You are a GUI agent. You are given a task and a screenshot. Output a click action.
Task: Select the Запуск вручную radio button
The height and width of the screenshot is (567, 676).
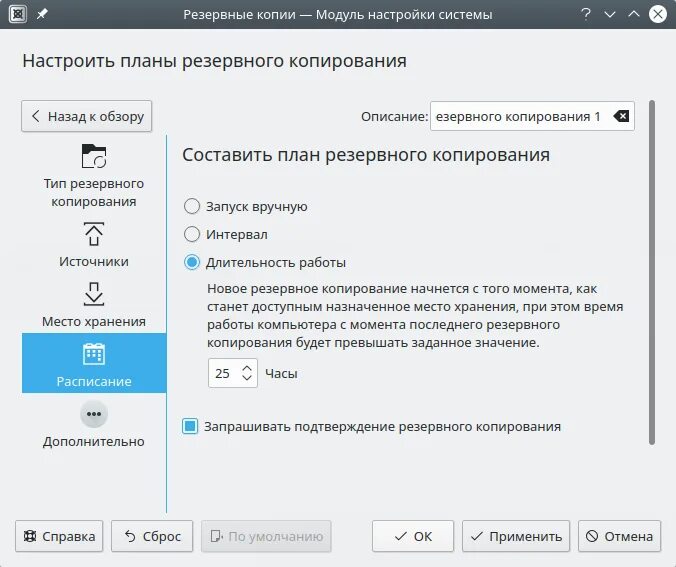192,207
